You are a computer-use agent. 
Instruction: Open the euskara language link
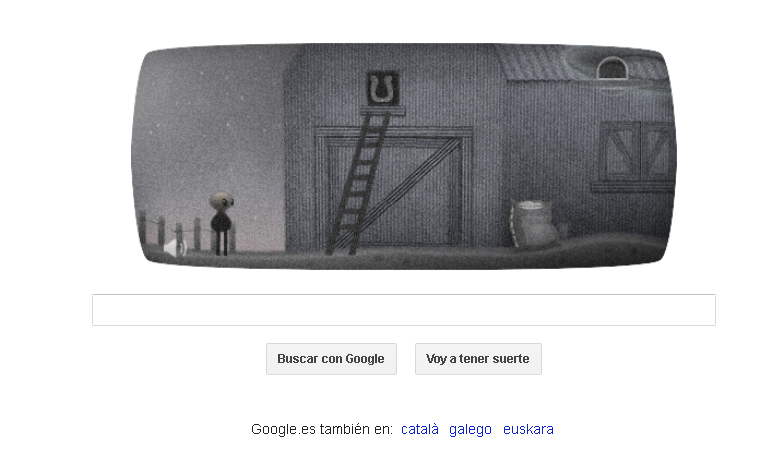pyautogui.click(x=528, y=429)
